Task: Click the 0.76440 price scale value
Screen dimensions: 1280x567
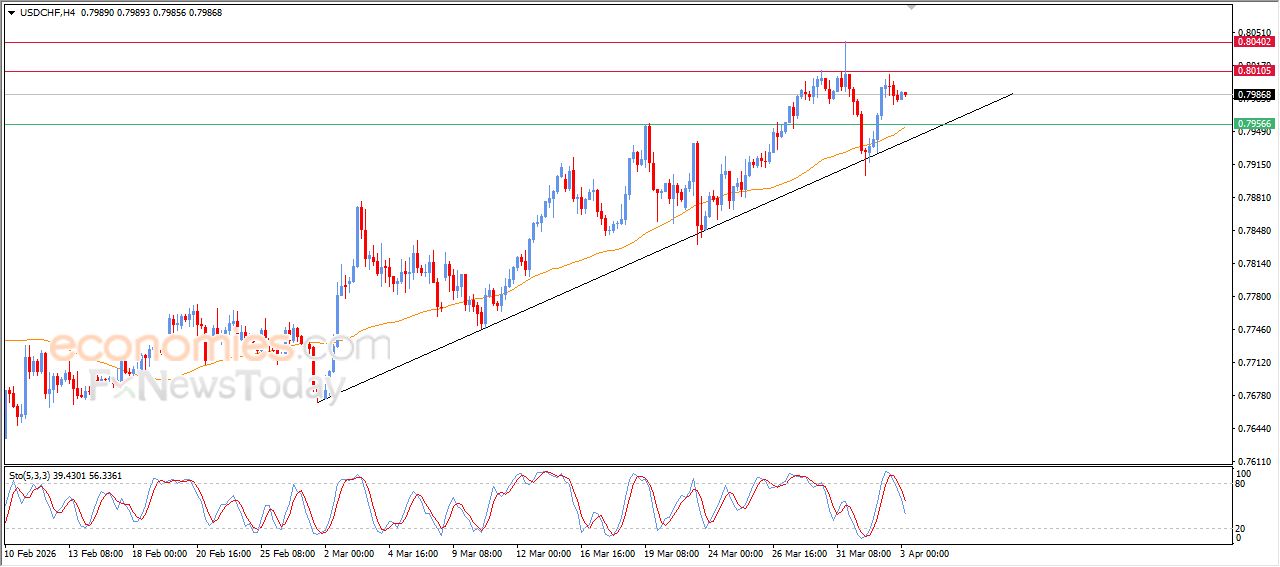Action: coord(1253,429)
